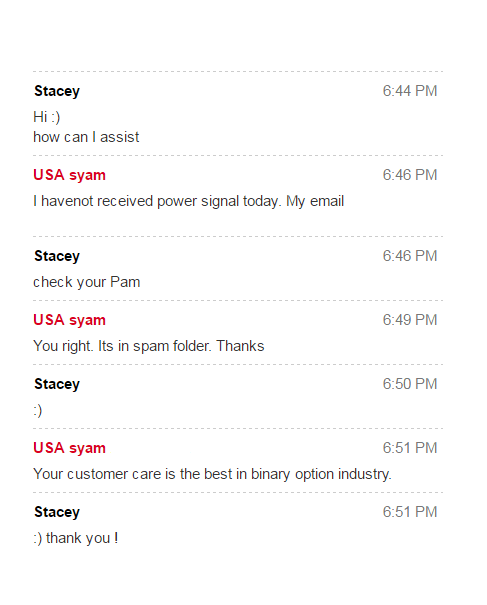The width and height of the screenshot is (487, 605).
Task: Click the ':) thank you !' message
Action: [76, 538]
